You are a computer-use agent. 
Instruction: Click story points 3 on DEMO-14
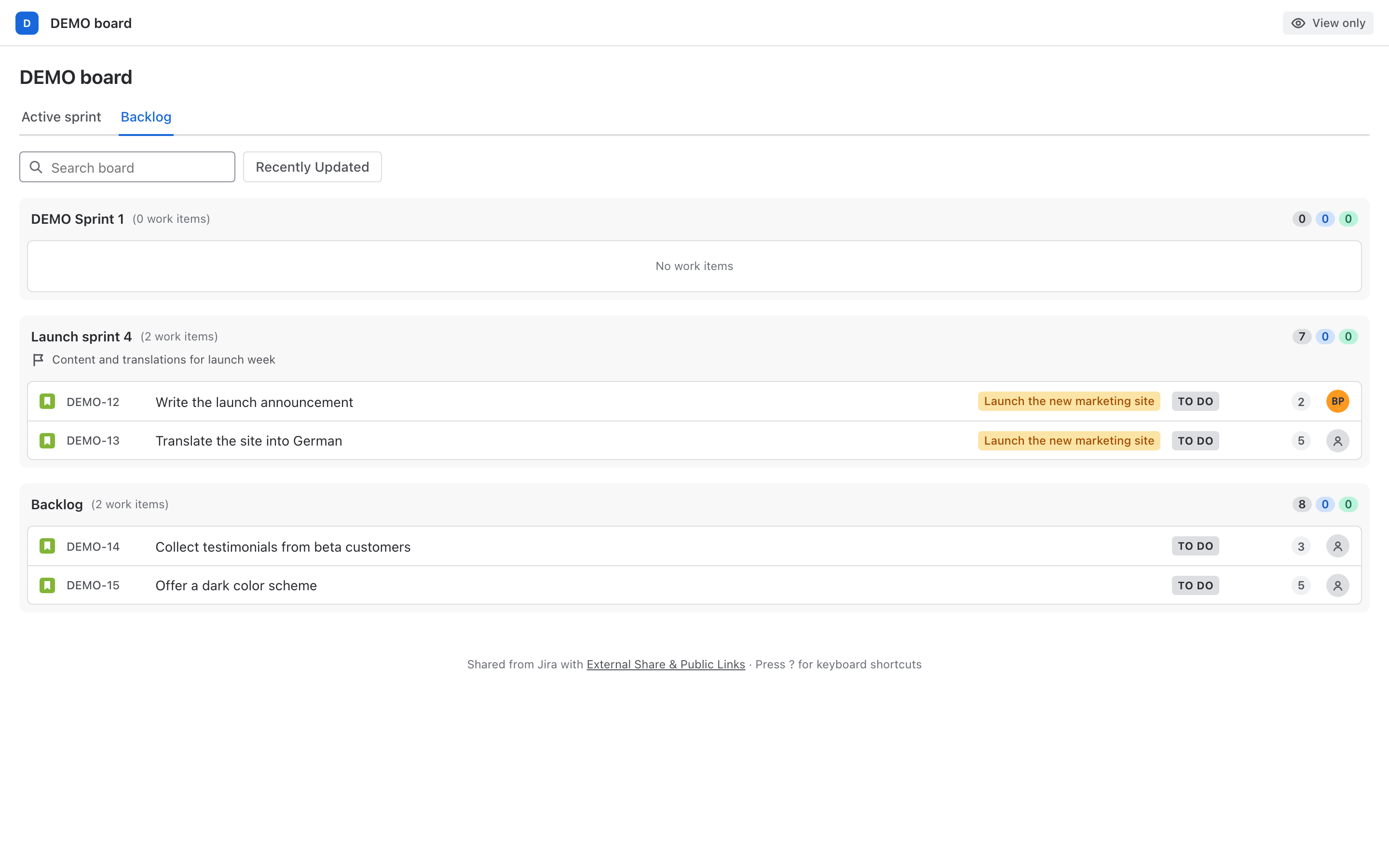pyautogui.click(x=1301, y=546)
